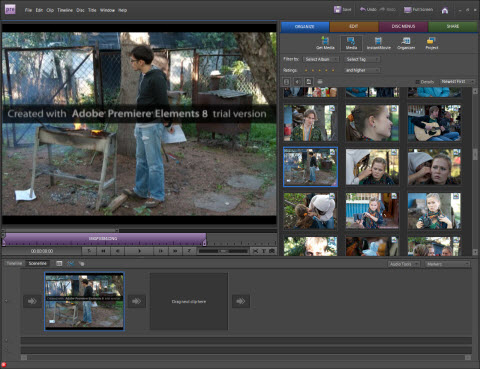The height and width of the screenshot is (369, 480).
Task: Click the fast forward button
Action: (x=175, y=251)
